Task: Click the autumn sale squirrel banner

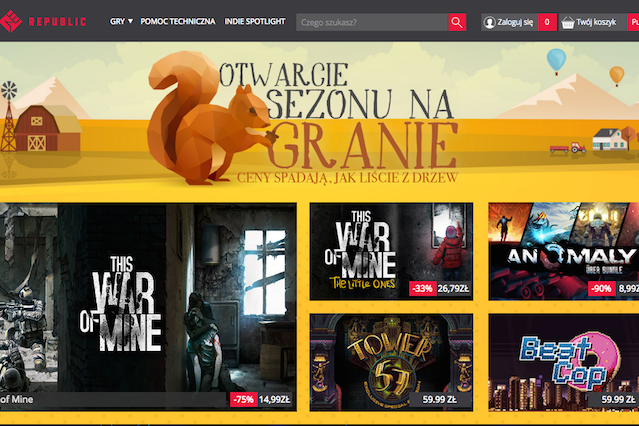Action: click(x=320, y=120)
